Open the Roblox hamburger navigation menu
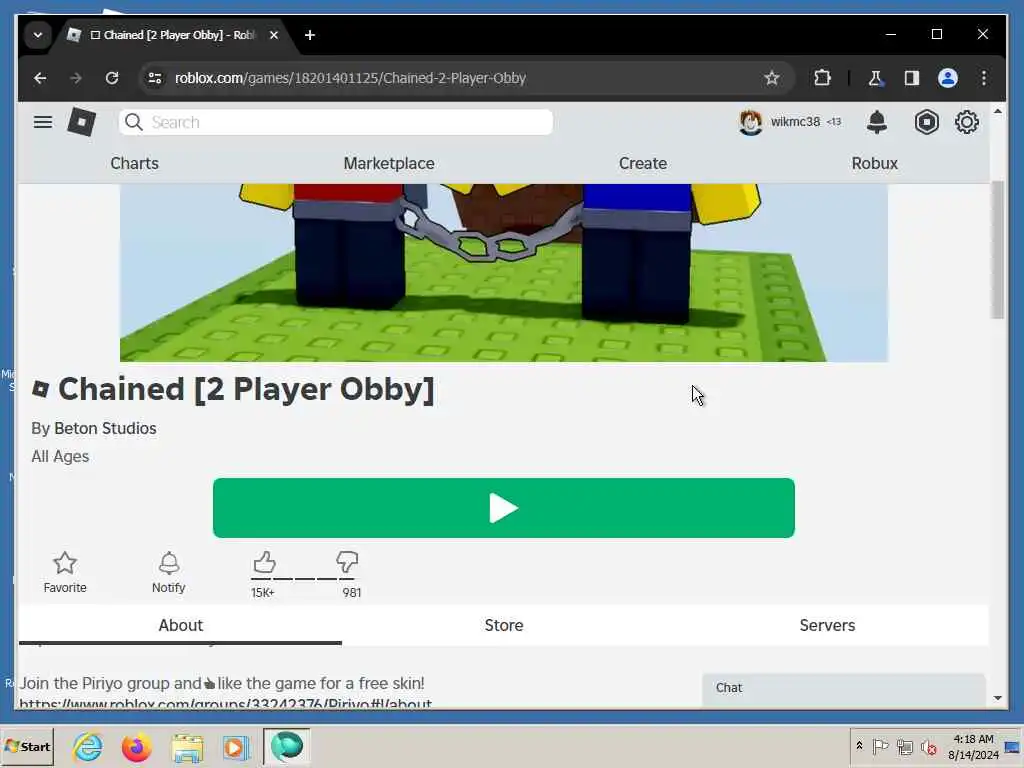 (x=43, y=122)
